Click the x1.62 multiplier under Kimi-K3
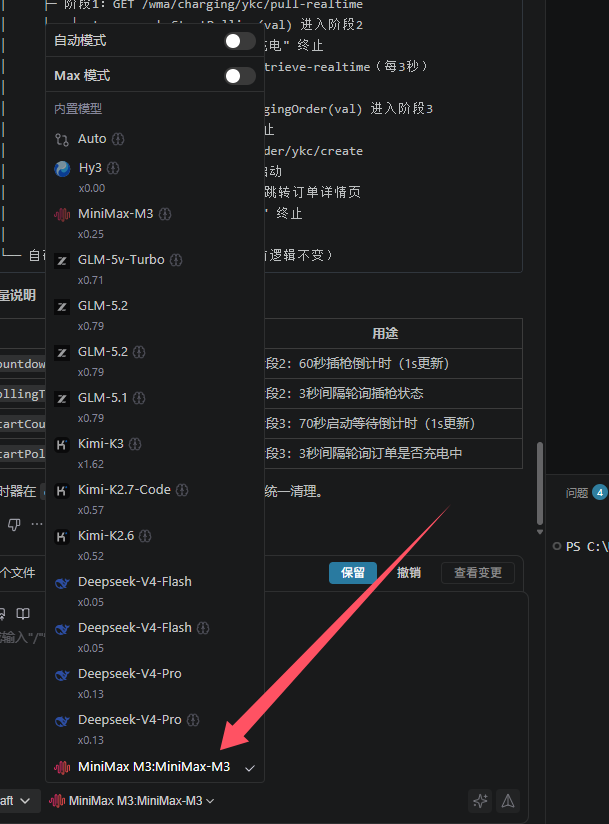Viewport: 609px width, 824px height. click(x=90, y=464)
